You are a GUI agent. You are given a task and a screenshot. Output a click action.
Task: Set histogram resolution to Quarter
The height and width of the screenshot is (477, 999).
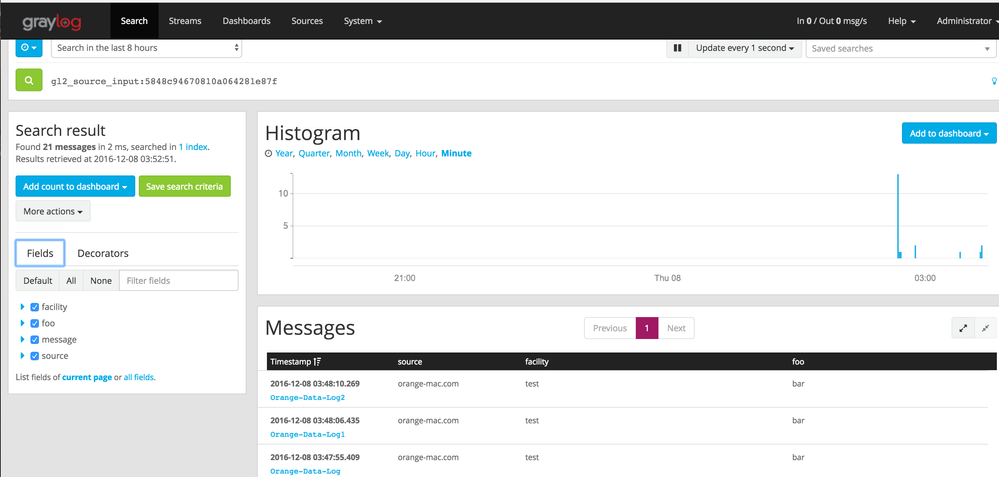314,153
